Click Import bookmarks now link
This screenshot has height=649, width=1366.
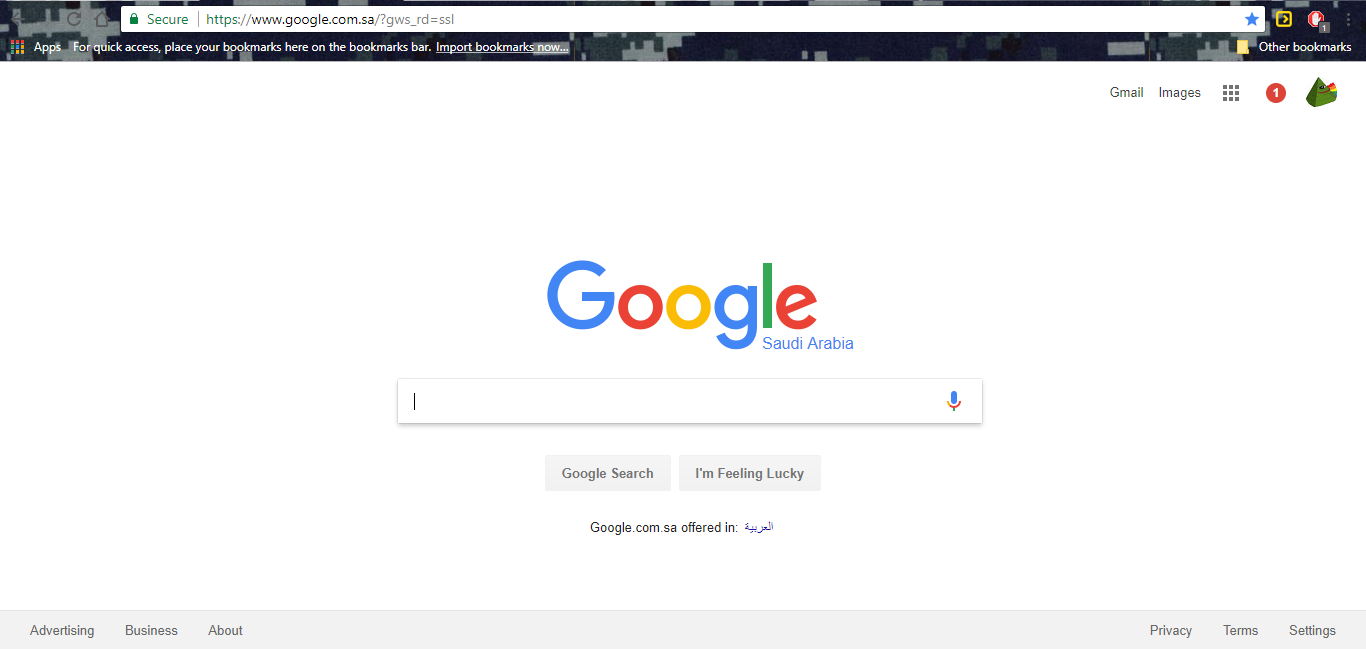(502, 47)
